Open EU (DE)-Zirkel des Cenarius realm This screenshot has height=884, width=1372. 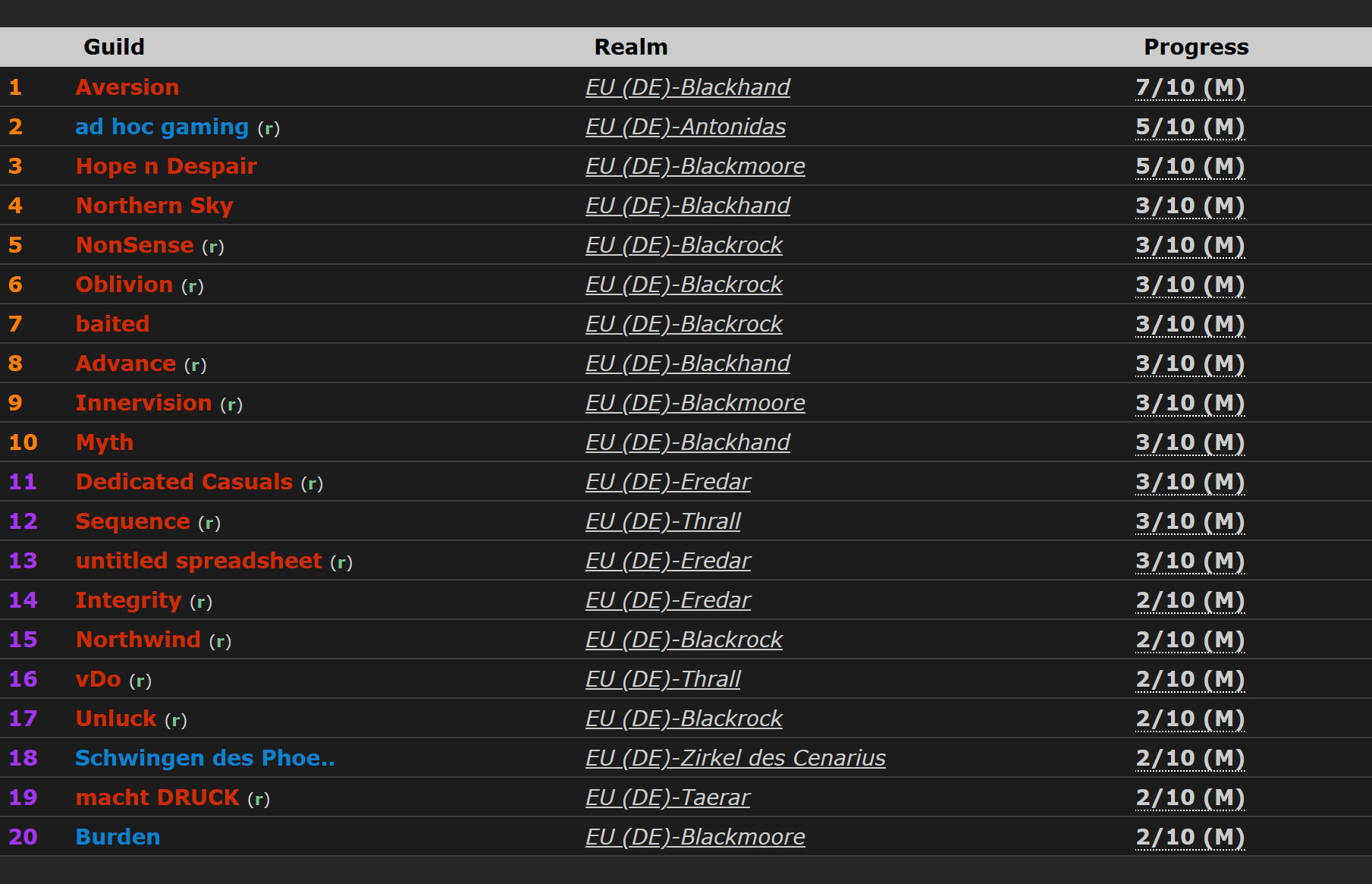(736, 758)
